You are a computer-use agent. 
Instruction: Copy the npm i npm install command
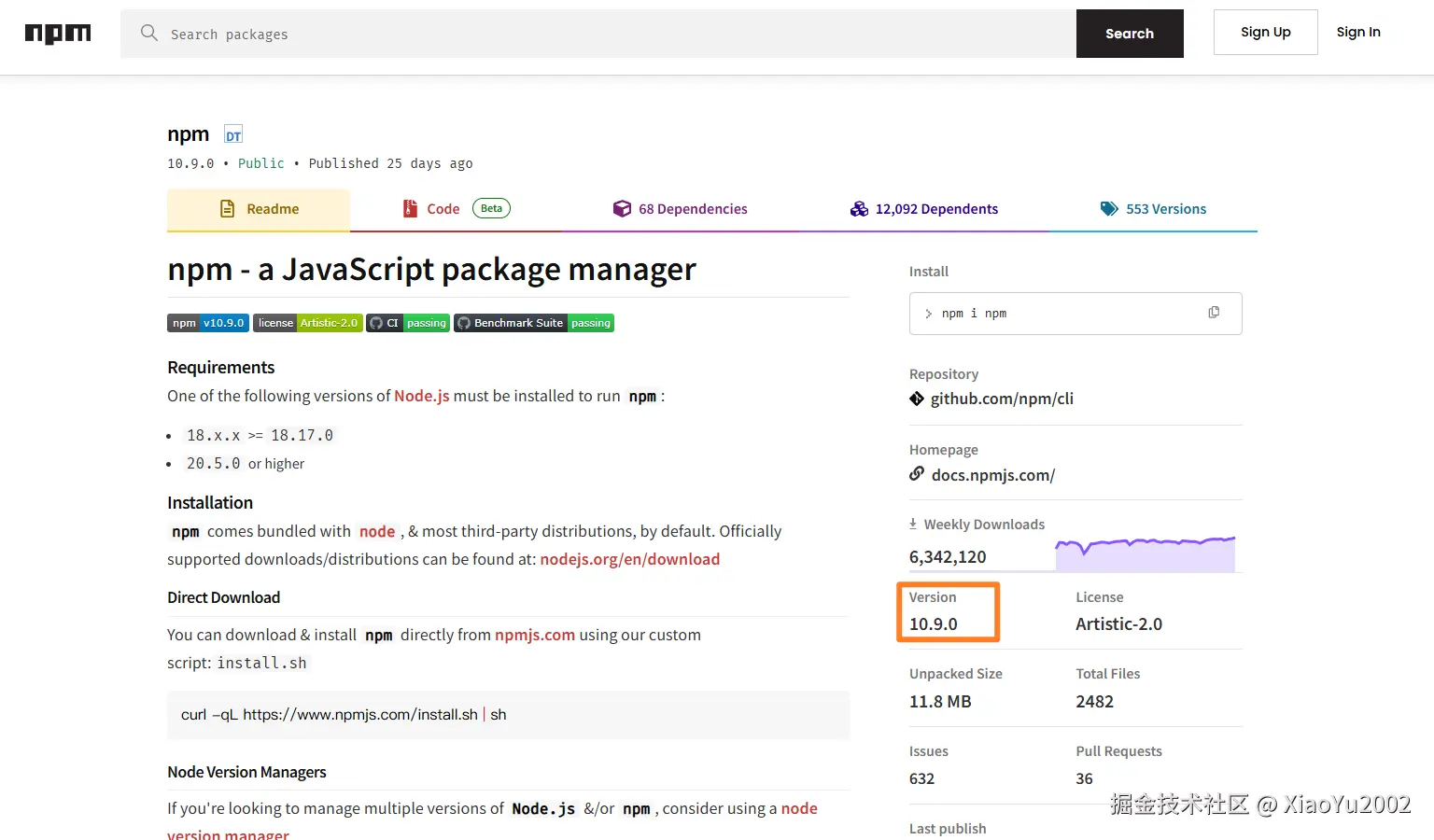1214,313
